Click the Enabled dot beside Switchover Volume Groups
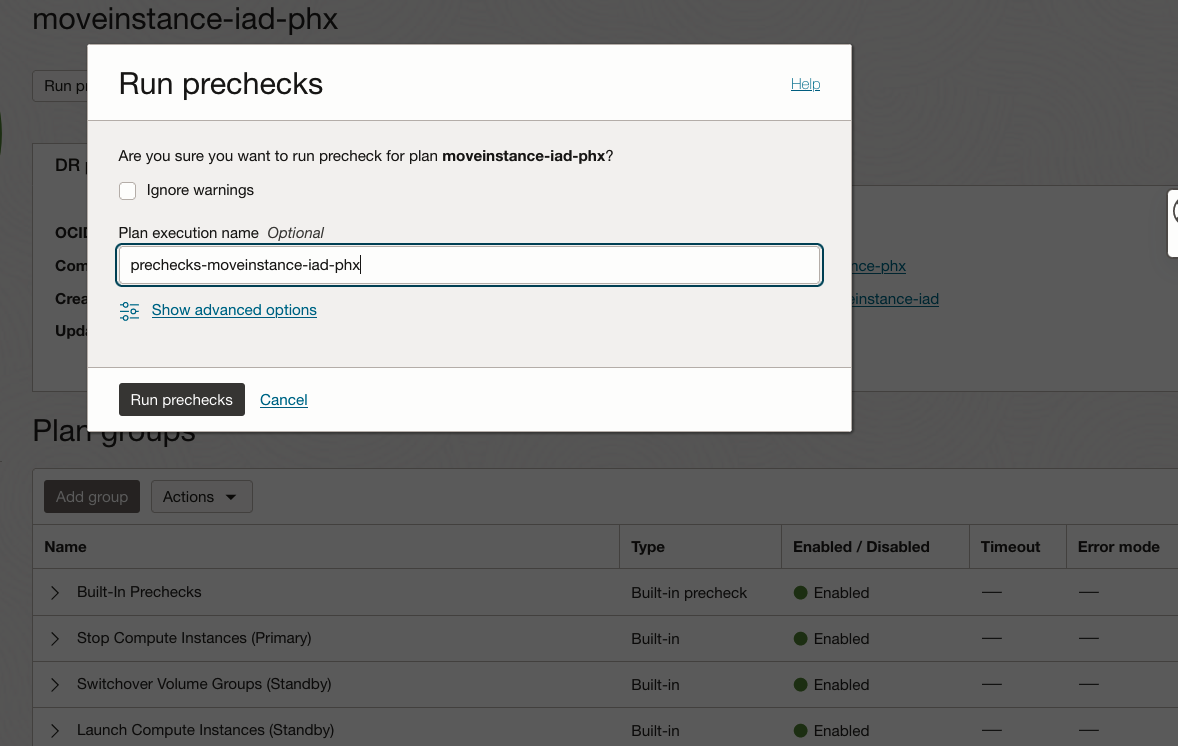 (801, 684)
